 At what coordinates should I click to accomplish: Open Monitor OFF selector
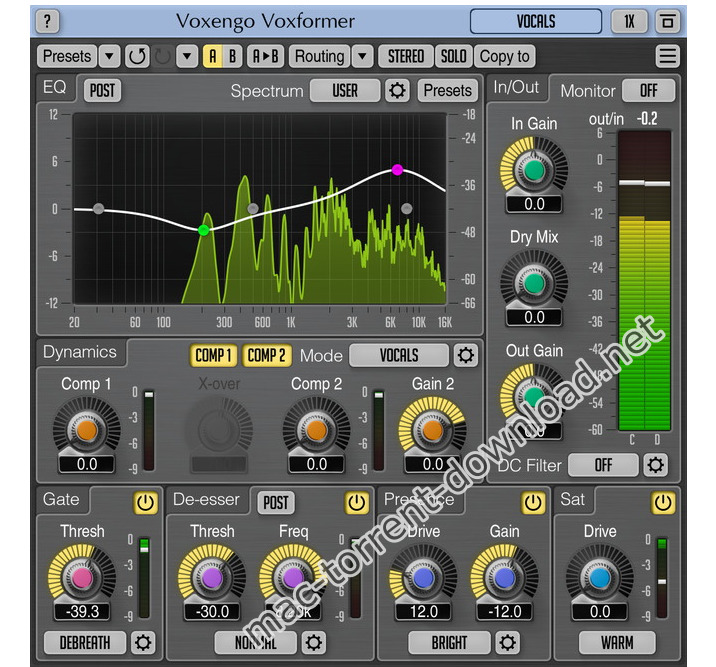tap(648, 90)
